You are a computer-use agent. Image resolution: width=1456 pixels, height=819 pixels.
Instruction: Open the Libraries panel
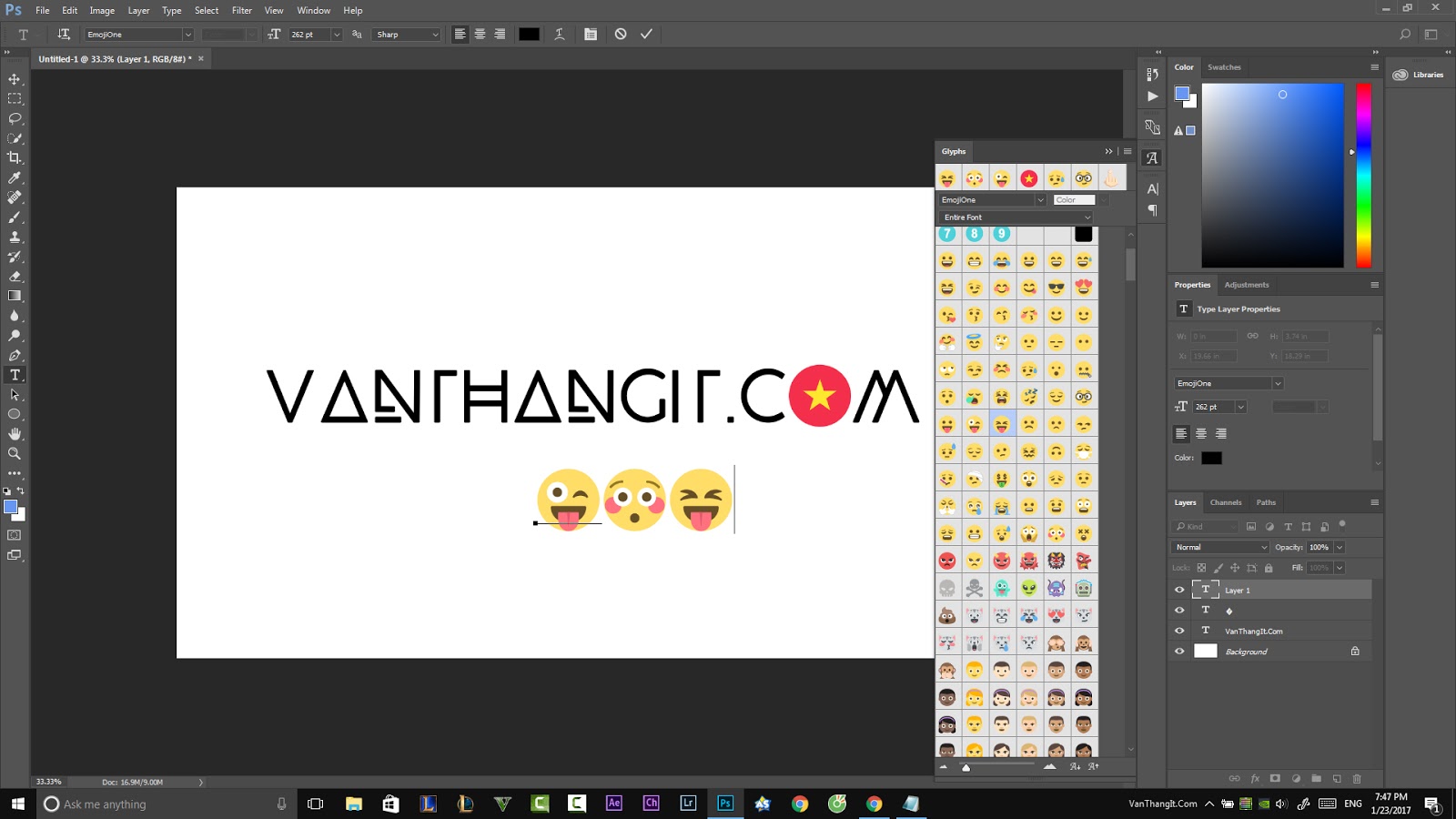[1419, 75]
